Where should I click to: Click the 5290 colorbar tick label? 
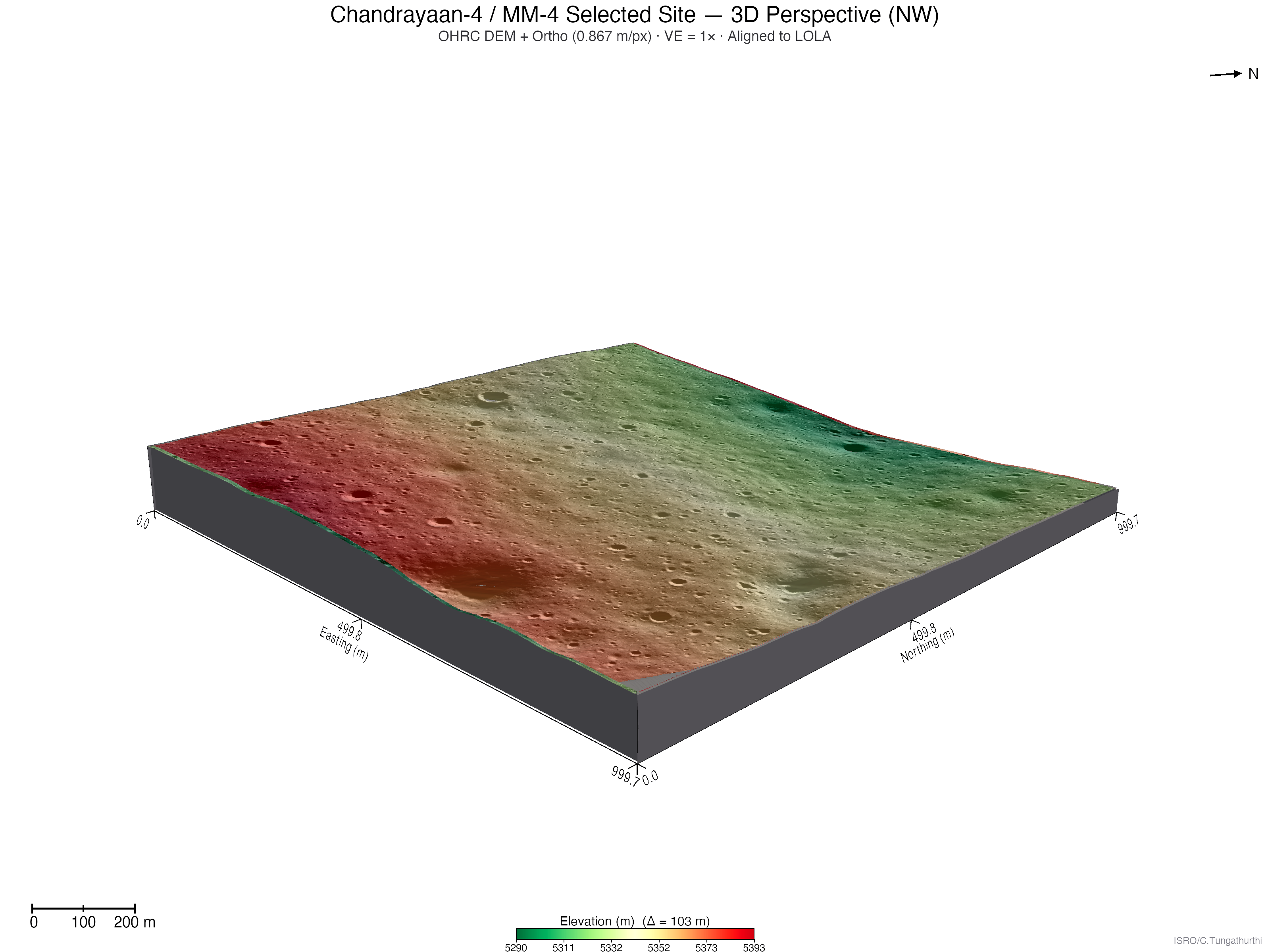pos(516,947)
